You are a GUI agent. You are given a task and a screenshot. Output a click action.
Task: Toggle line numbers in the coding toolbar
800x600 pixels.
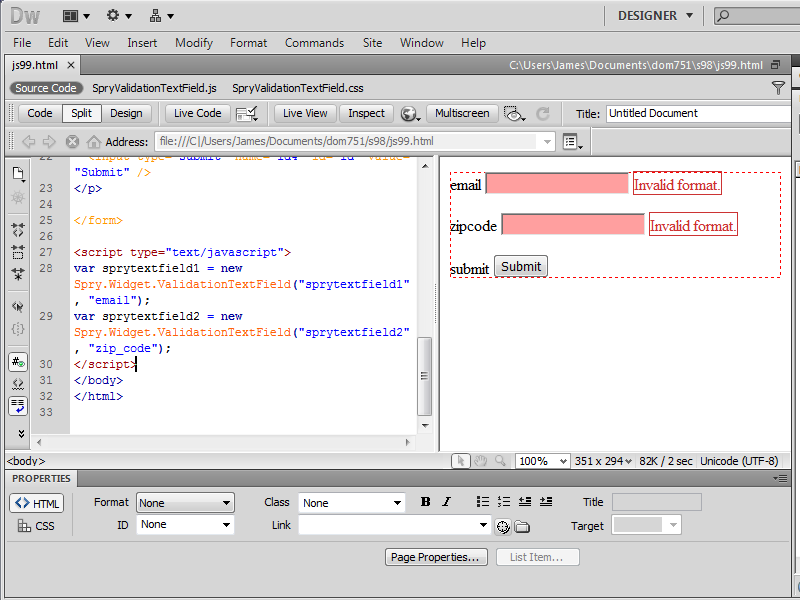tap(18, 362)
